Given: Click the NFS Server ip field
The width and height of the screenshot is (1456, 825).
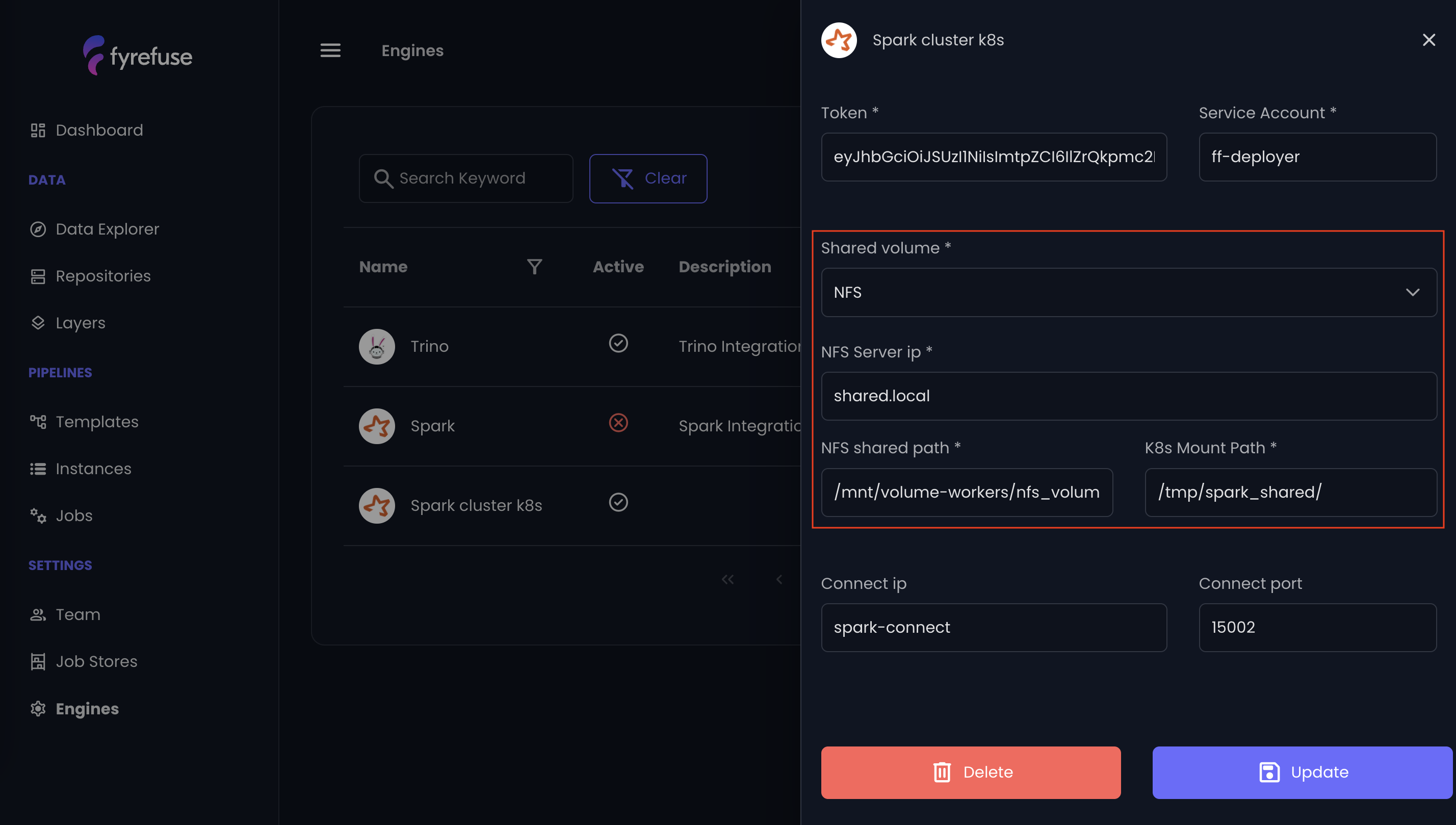Looking at the screenshot, I should coord(1129,396).
